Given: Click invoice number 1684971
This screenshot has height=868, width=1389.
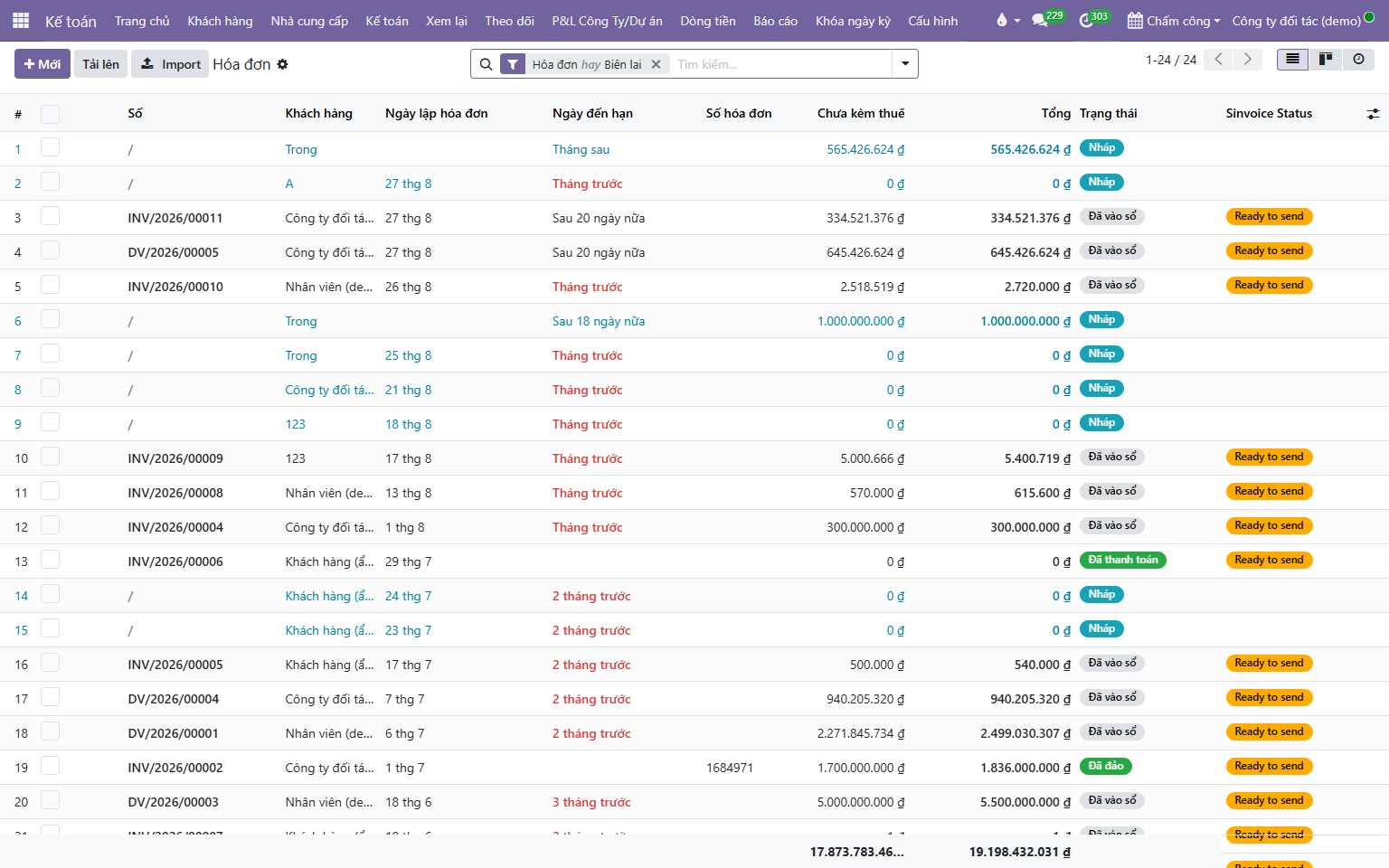Looking at the screenshot, I should pos(730,769).
